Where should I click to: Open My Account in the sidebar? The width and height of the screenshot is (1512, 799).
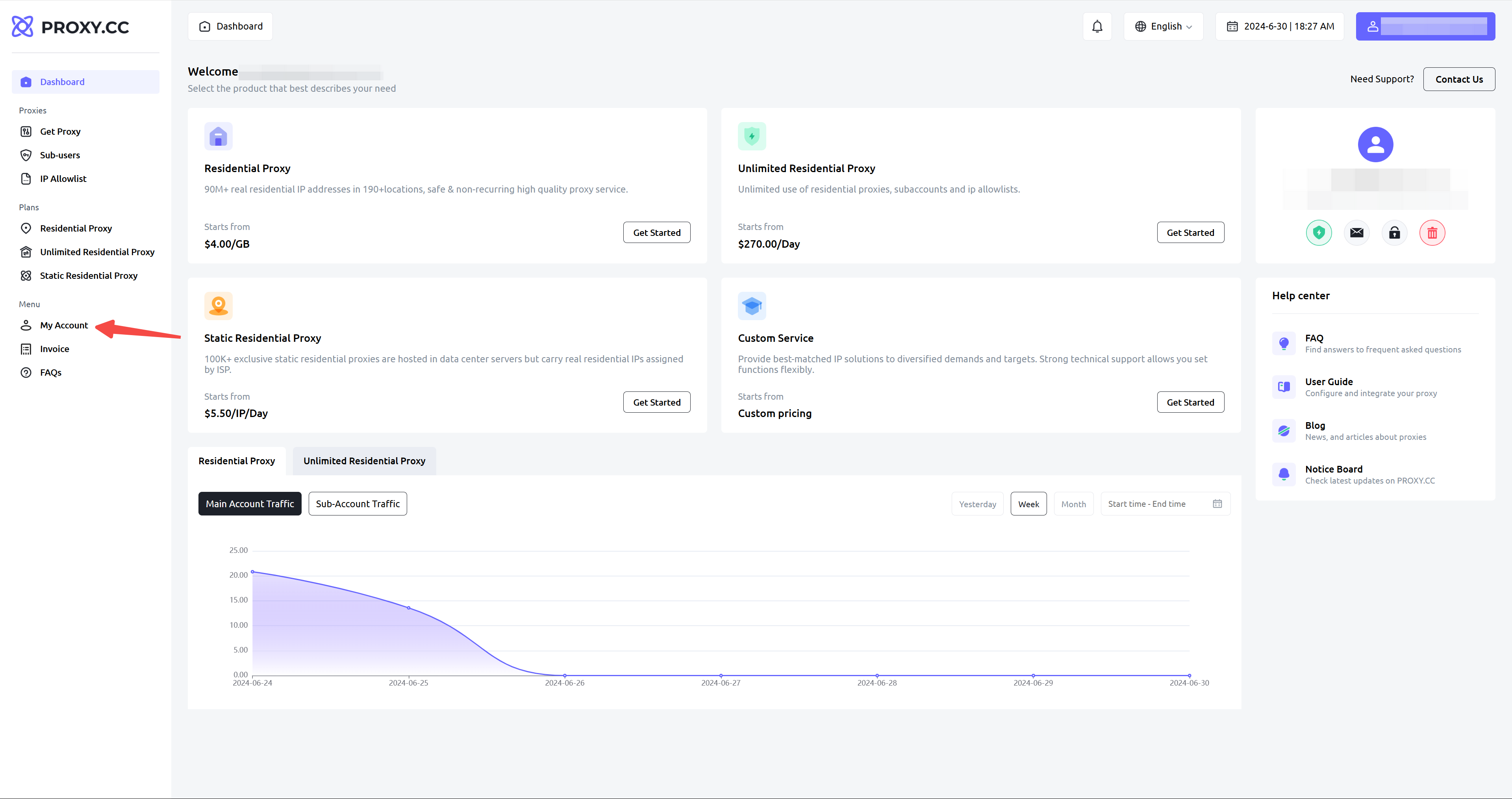point(64,325)
